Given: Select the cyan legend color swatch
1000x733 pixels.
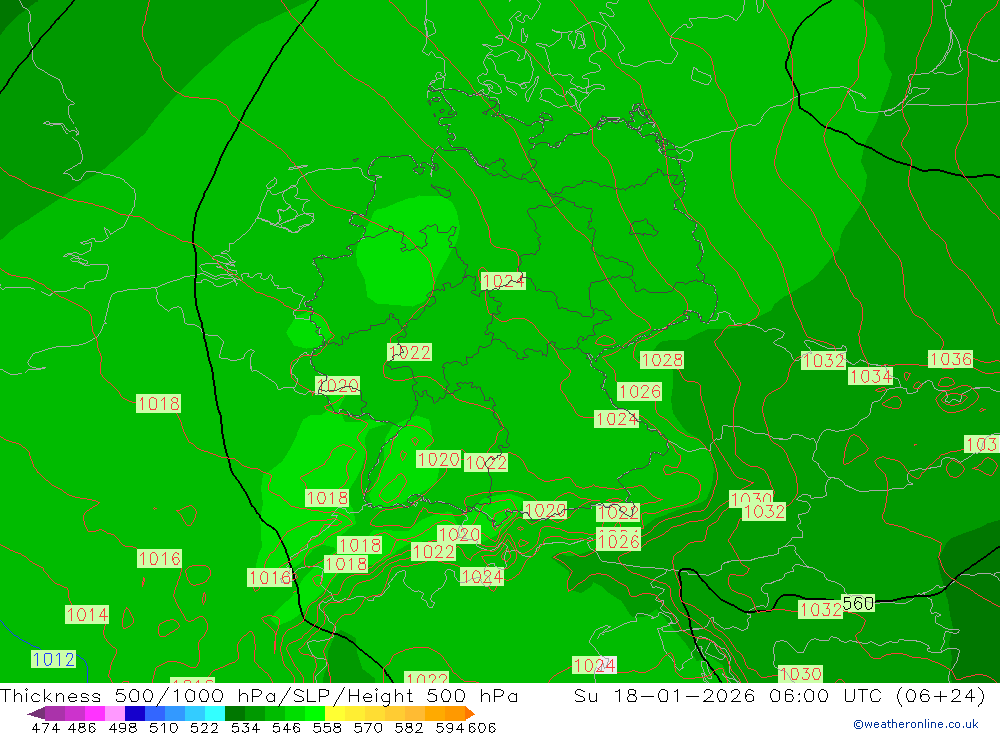Looking at the screenshot, I should [215, 713].
